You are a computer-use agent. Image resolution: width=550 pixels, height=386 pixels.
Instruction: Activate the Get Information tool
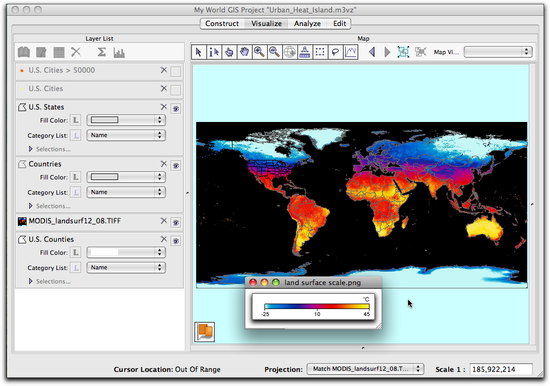pos(214,52)
